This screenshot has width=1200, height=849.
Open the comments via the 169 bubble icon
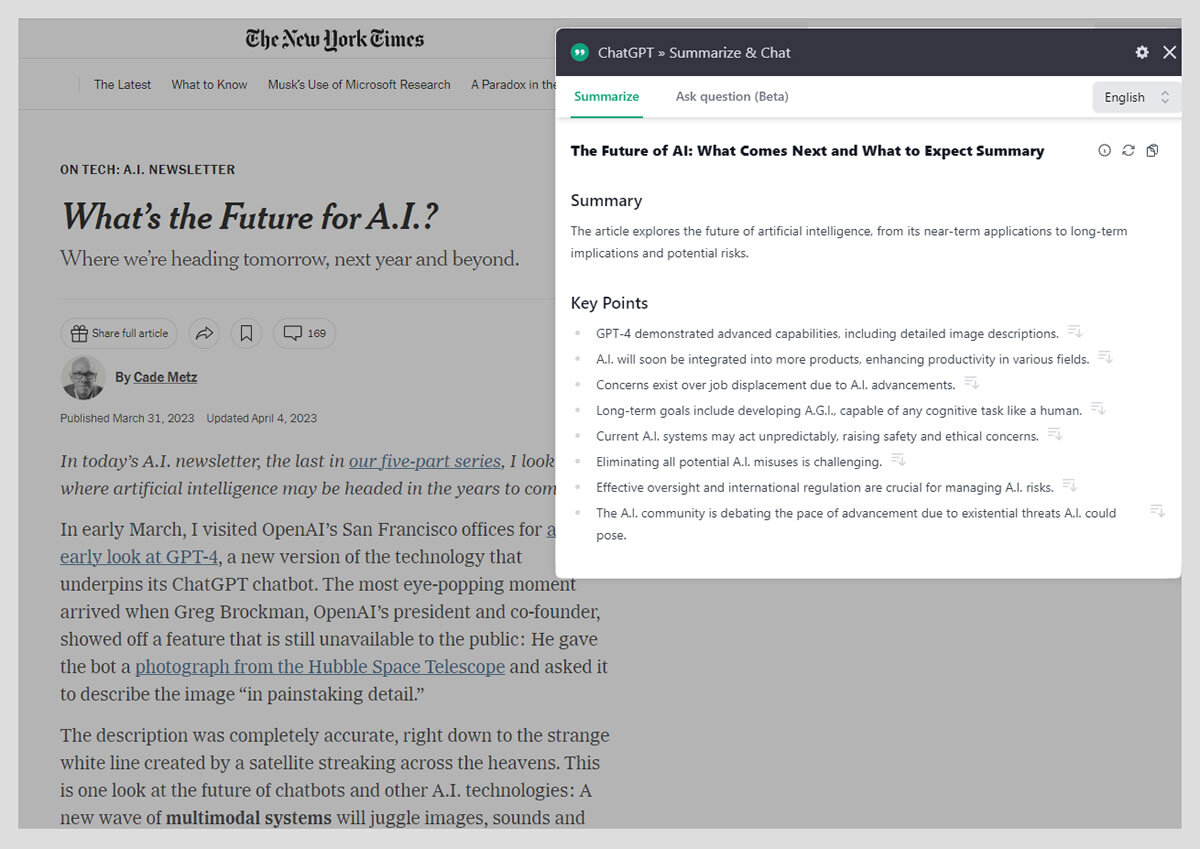click(x=304, y=333)
